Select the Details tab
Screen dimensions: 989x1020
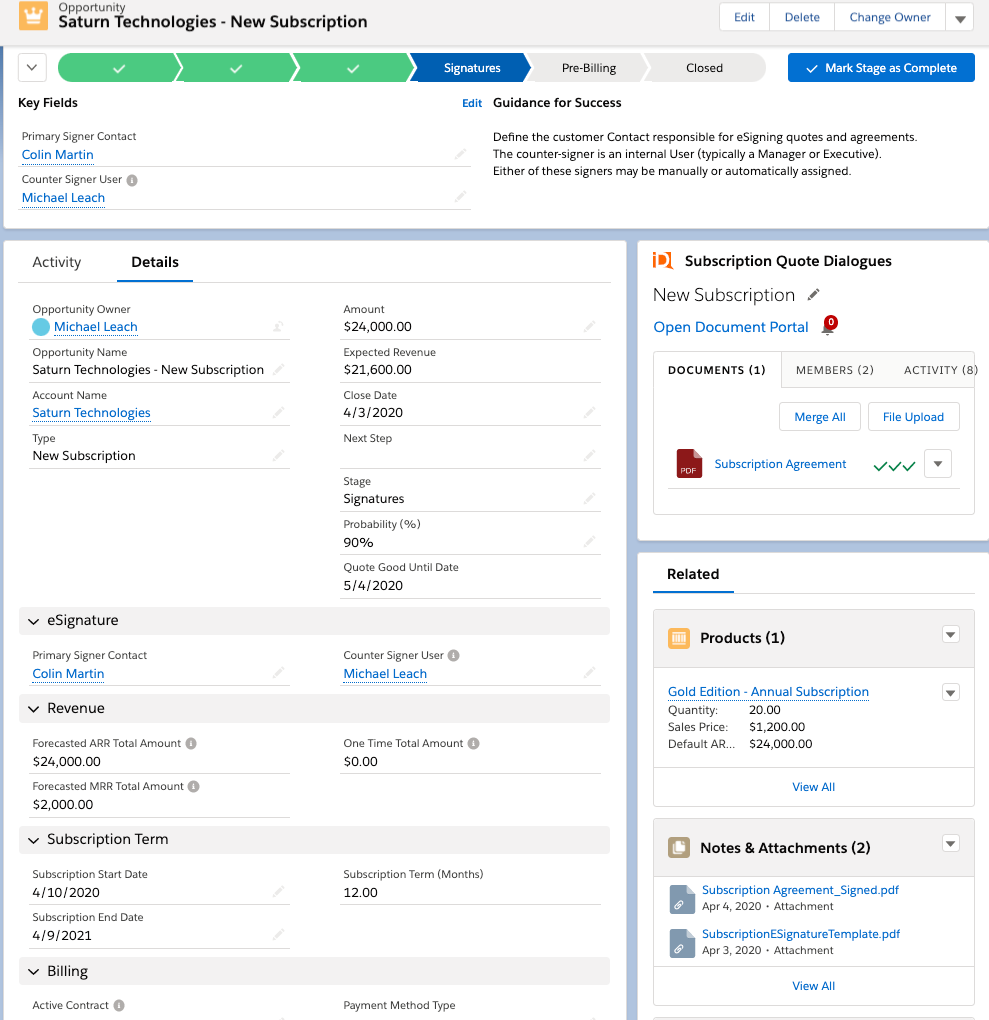[x=155, y=262]
